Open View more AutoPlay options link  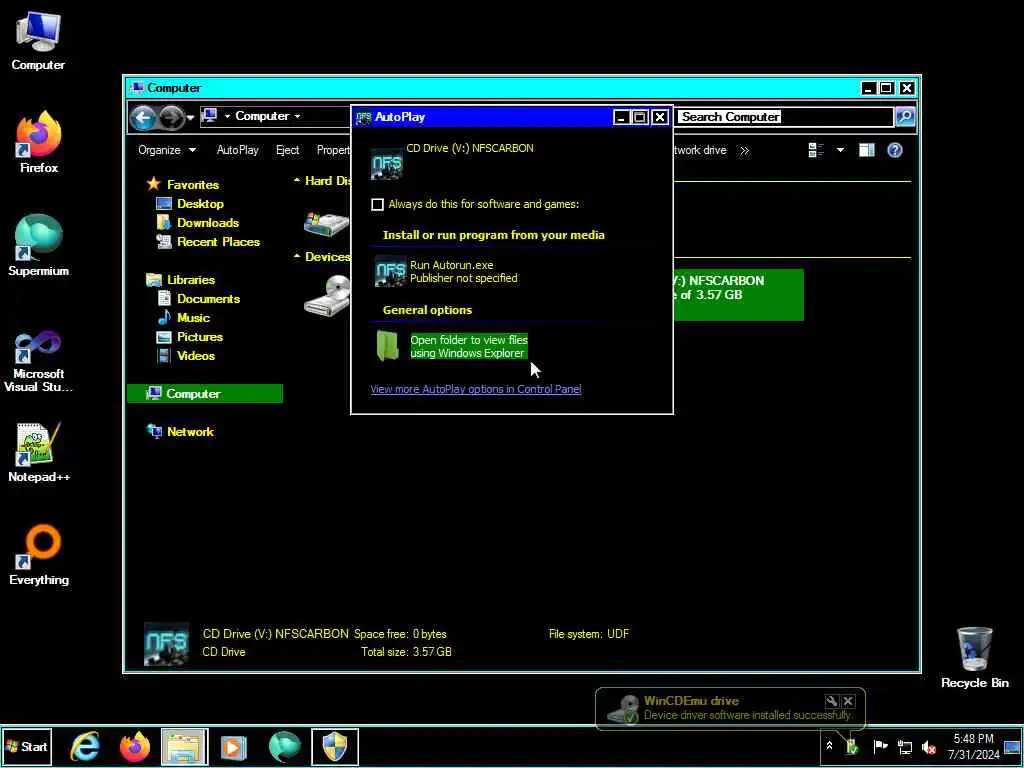coord(475,389)
